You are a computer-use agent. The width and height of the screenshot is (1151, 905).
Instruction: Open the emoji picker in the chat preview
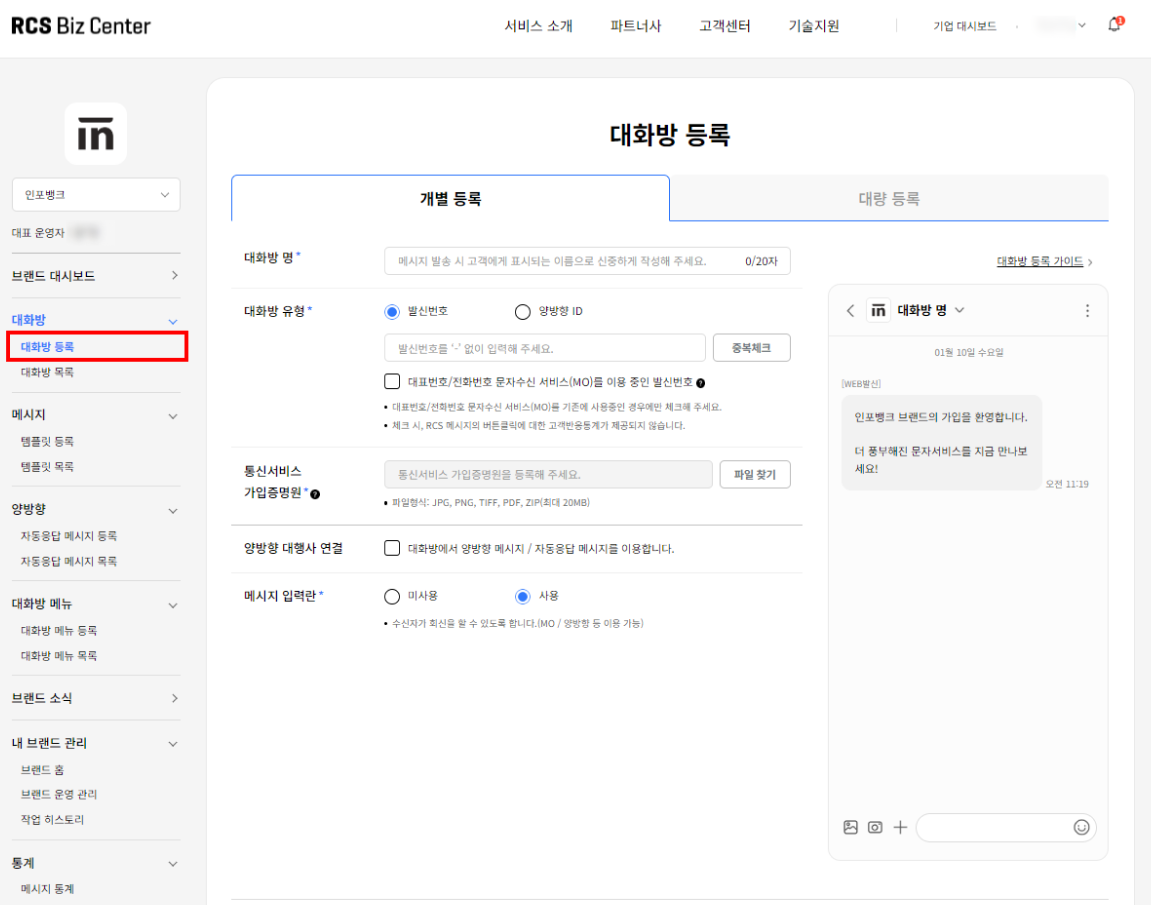1081,827
